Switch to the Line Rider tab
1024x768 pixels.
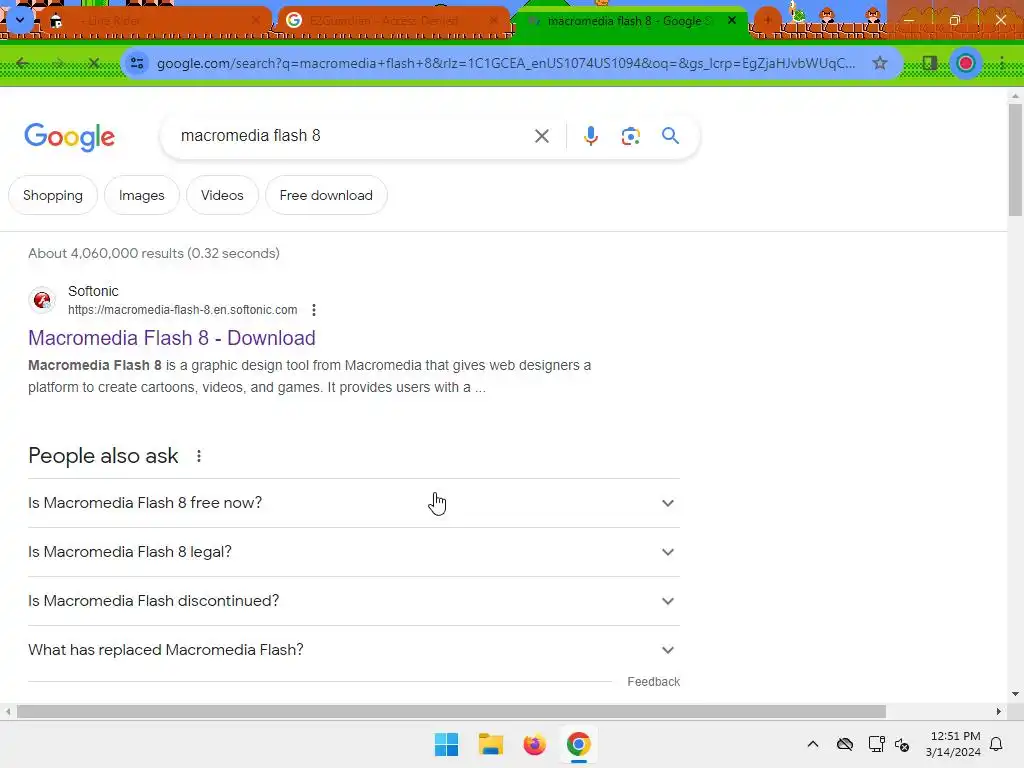155,21
